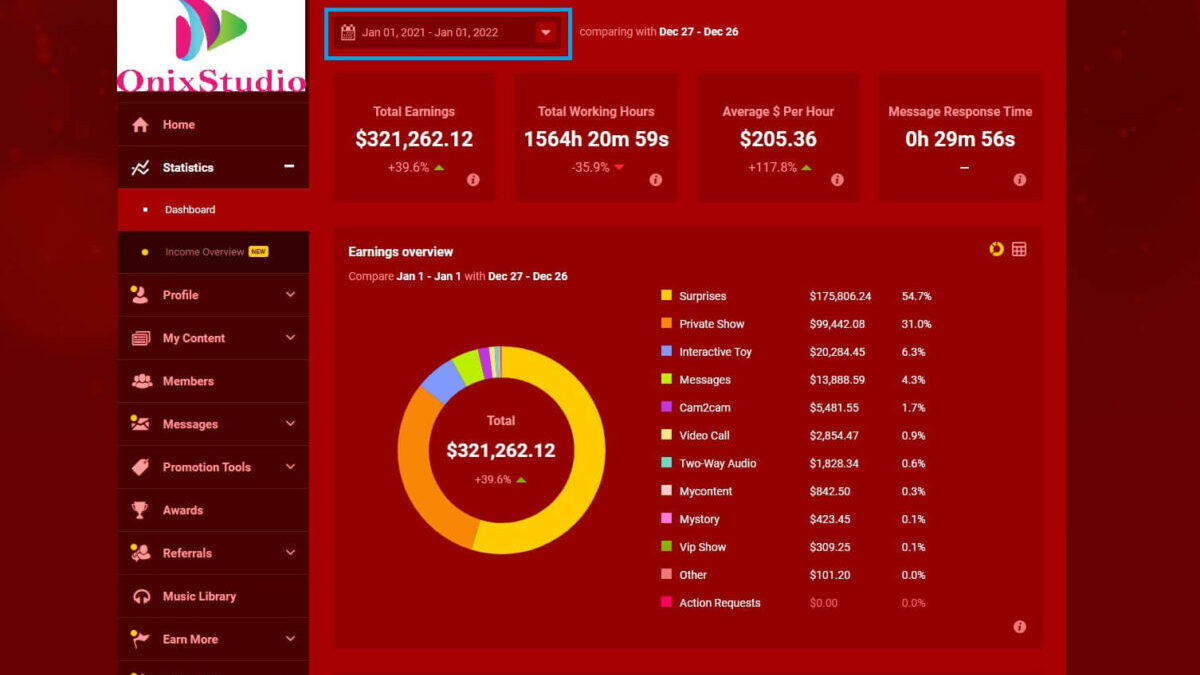Viewport: 1200px width, 675px height.
Task: Expand the Promotion Tools submenu
Action: pyautogui.click(x=290, y=467)
